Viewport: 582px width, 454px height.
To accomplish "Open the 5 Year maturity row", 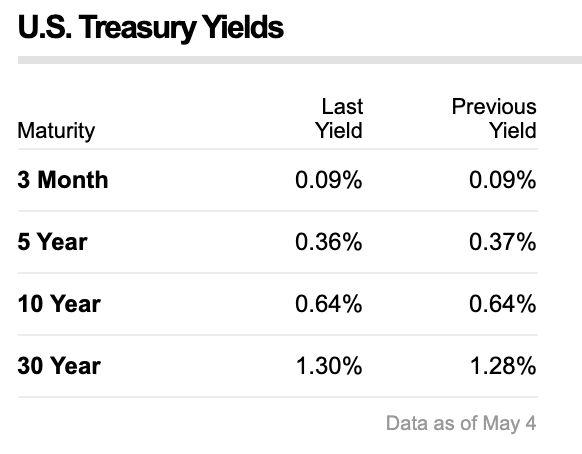I will (x=278, y=242).
